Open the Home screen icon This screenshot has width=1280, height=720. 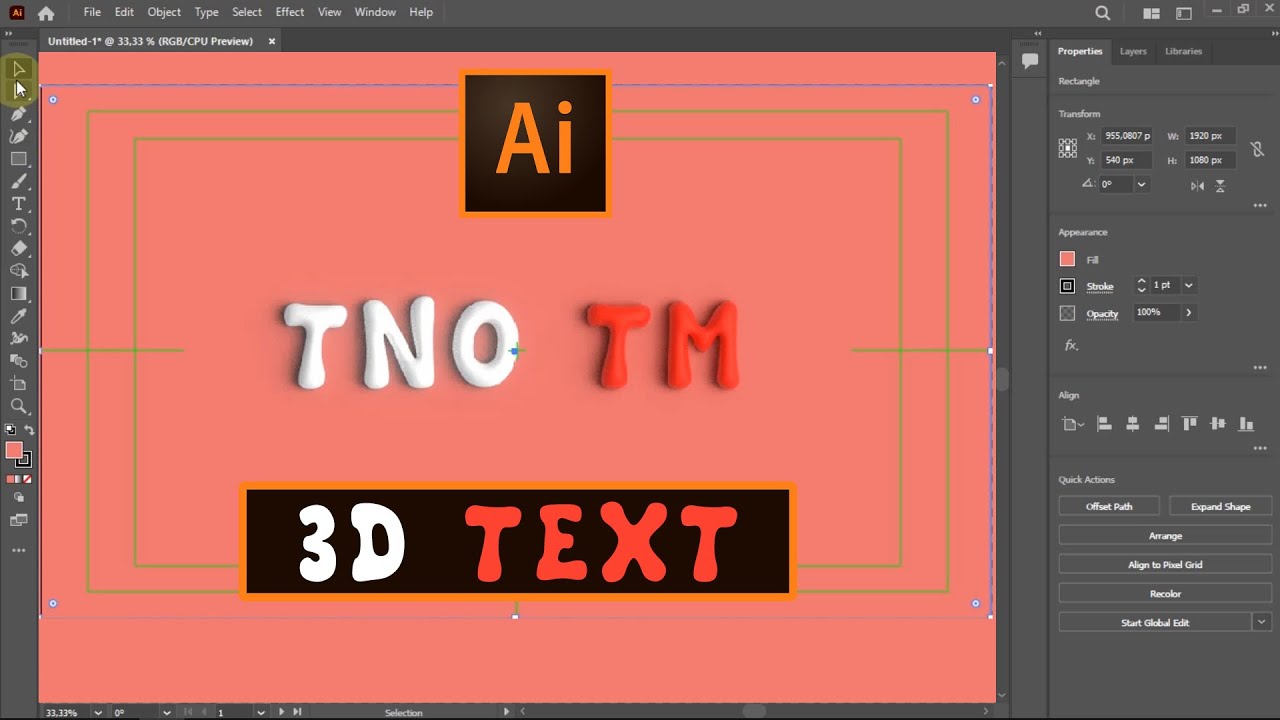click(46, 13)
